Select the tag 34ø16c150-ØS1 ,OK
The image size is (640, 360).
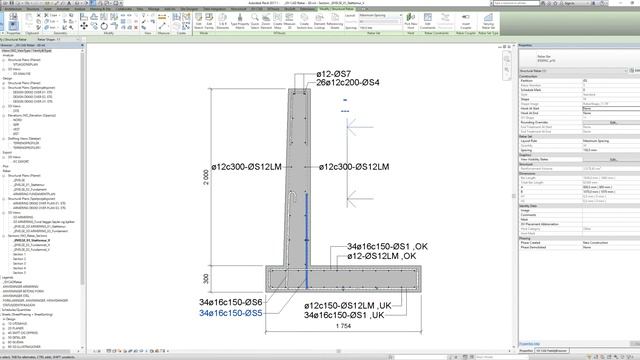pos(387,247)
